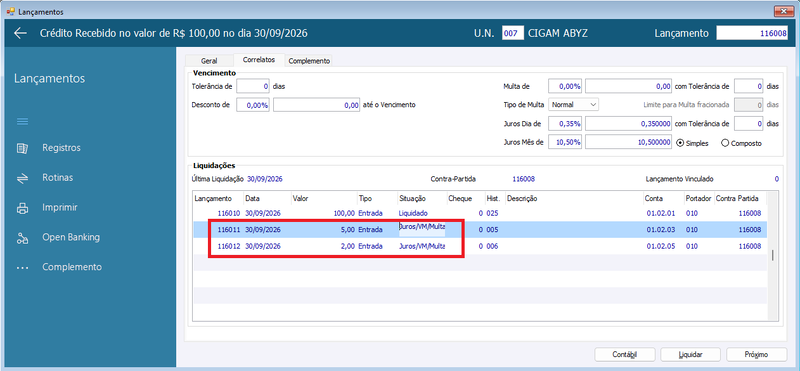Click account 01.02.01 cell
This screenshot has height=371, width=800.
tap(661, 213)
